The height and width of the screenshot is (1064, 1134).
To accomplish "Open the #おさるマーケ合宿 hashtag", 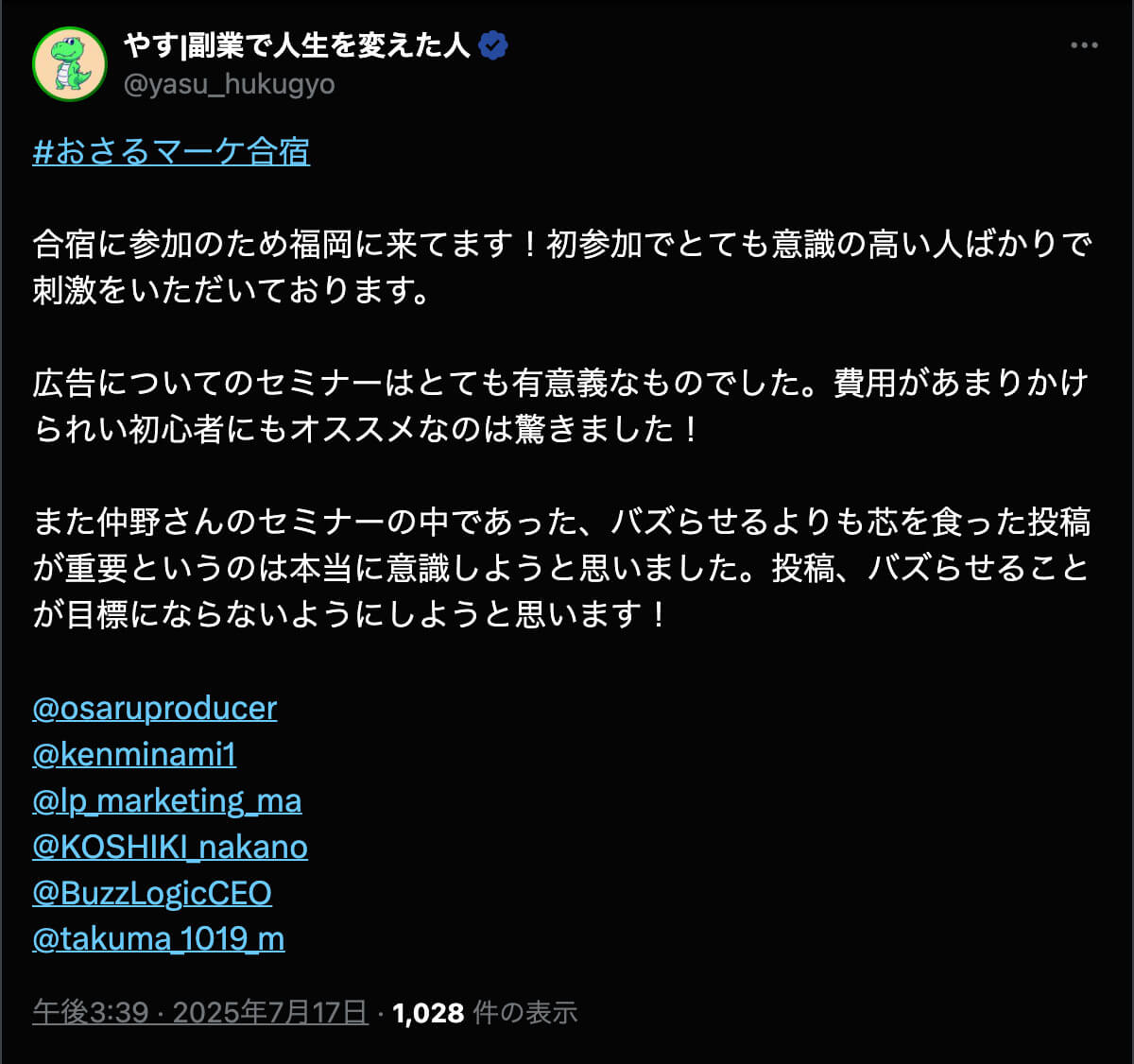I will point(171,151).
